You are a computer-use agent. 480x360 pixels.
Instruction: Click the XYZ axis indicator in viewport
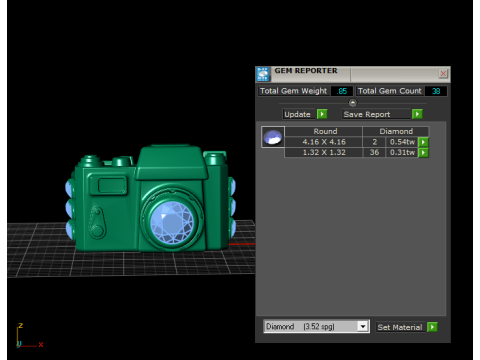(x=29, y=336)
